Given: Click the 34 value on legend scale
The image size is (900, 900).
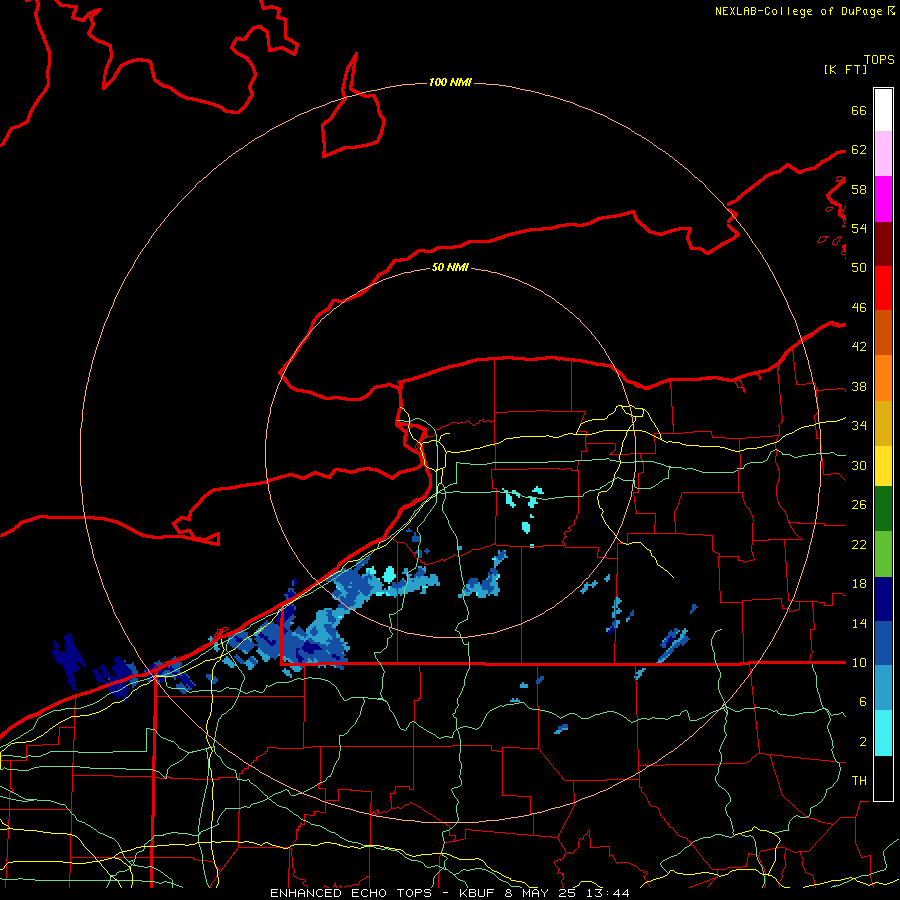Looking at the screenshot, I should [x=859, y=425].
